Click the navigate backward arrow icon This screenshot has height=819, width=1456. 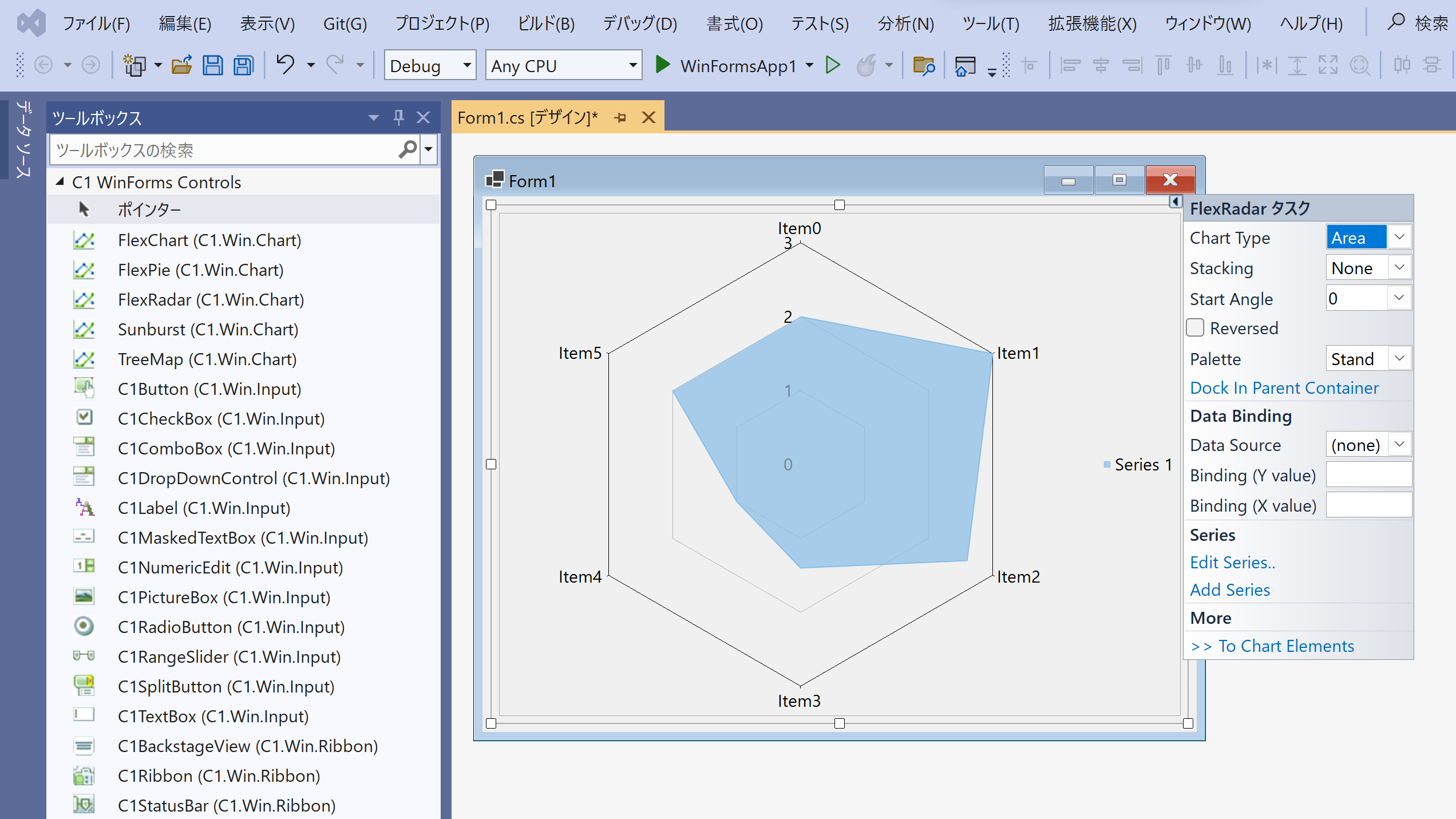pos(43,65)
